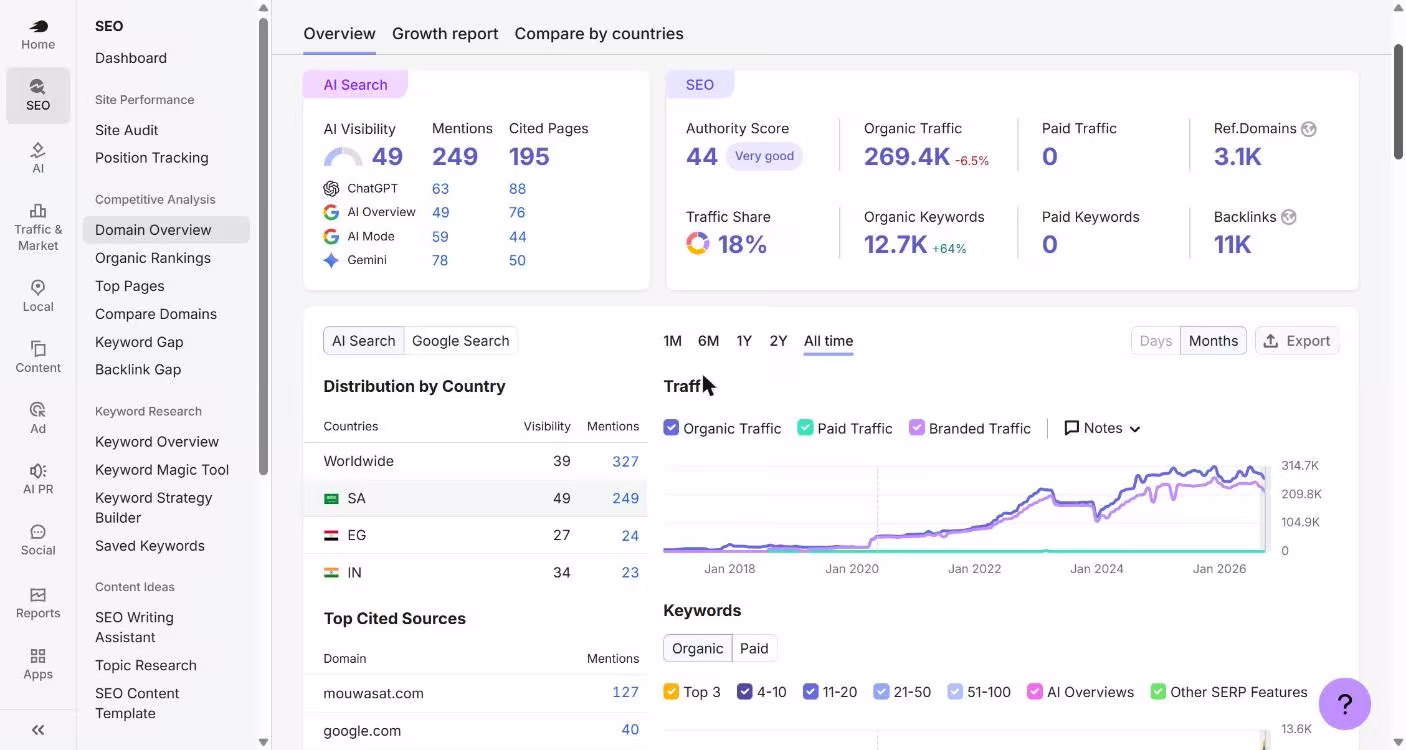
Task: Uncheck the Paid Traffic checkbox
Action: coord(805,428)
